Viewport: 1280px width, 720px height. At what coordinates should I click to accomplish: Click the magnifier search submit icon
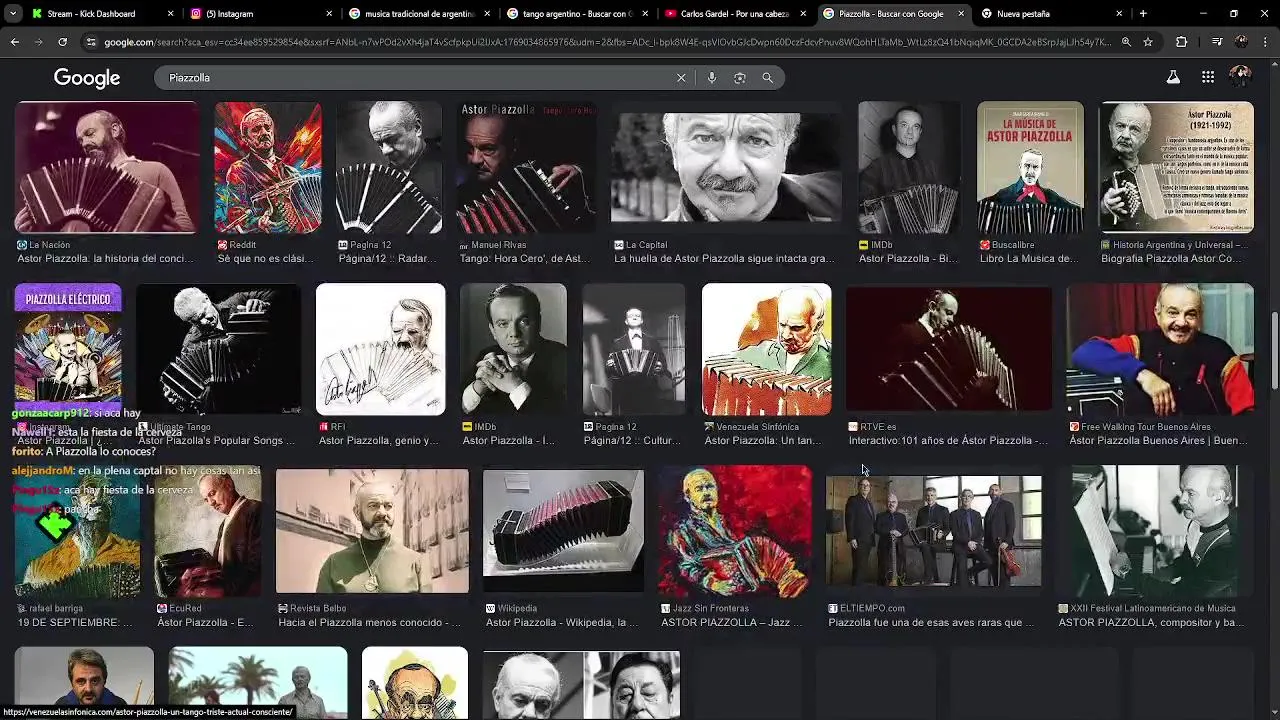click(x=767, y=78)
